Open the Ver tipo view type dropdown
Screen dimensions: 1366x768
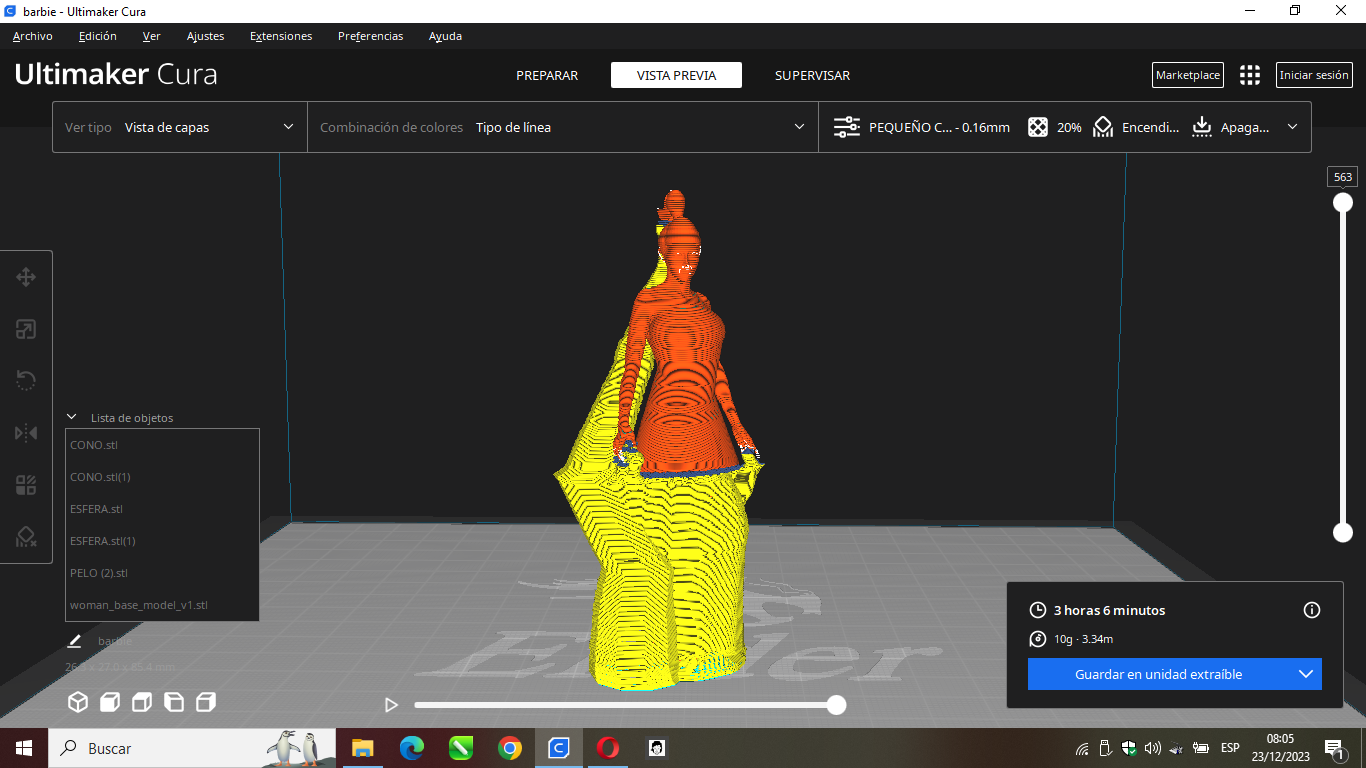click(x=180, y=127)
